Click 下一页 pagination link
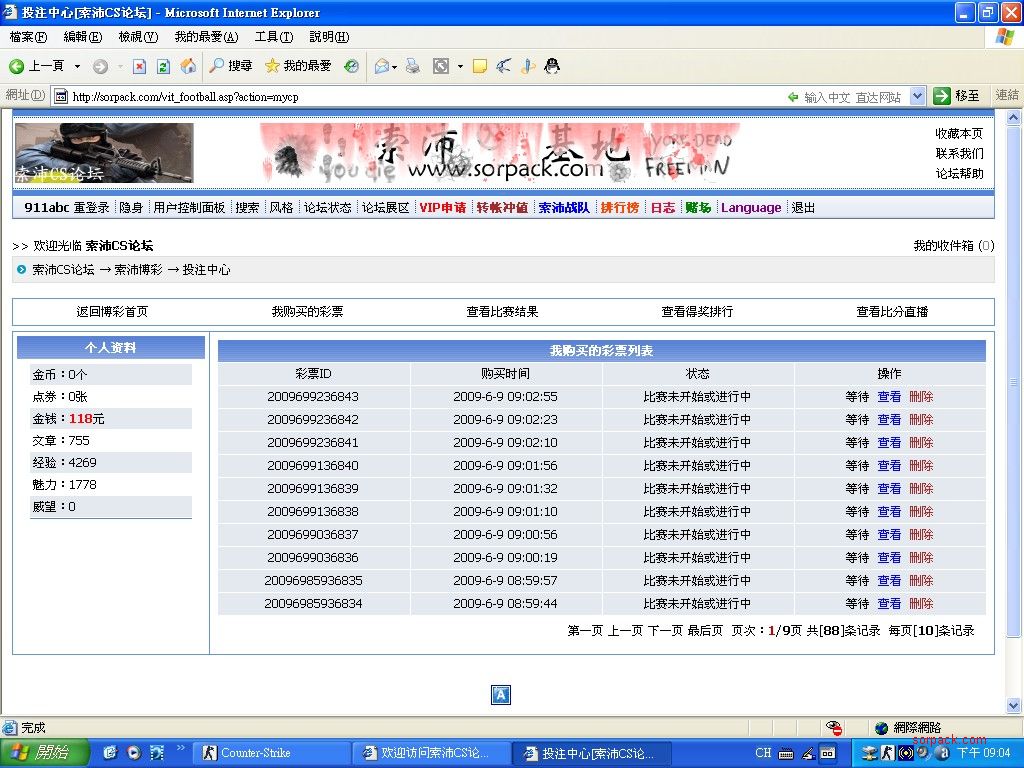Image resolution: width=1024 pixels, height=768 pixels. click(x=665, y=631)
